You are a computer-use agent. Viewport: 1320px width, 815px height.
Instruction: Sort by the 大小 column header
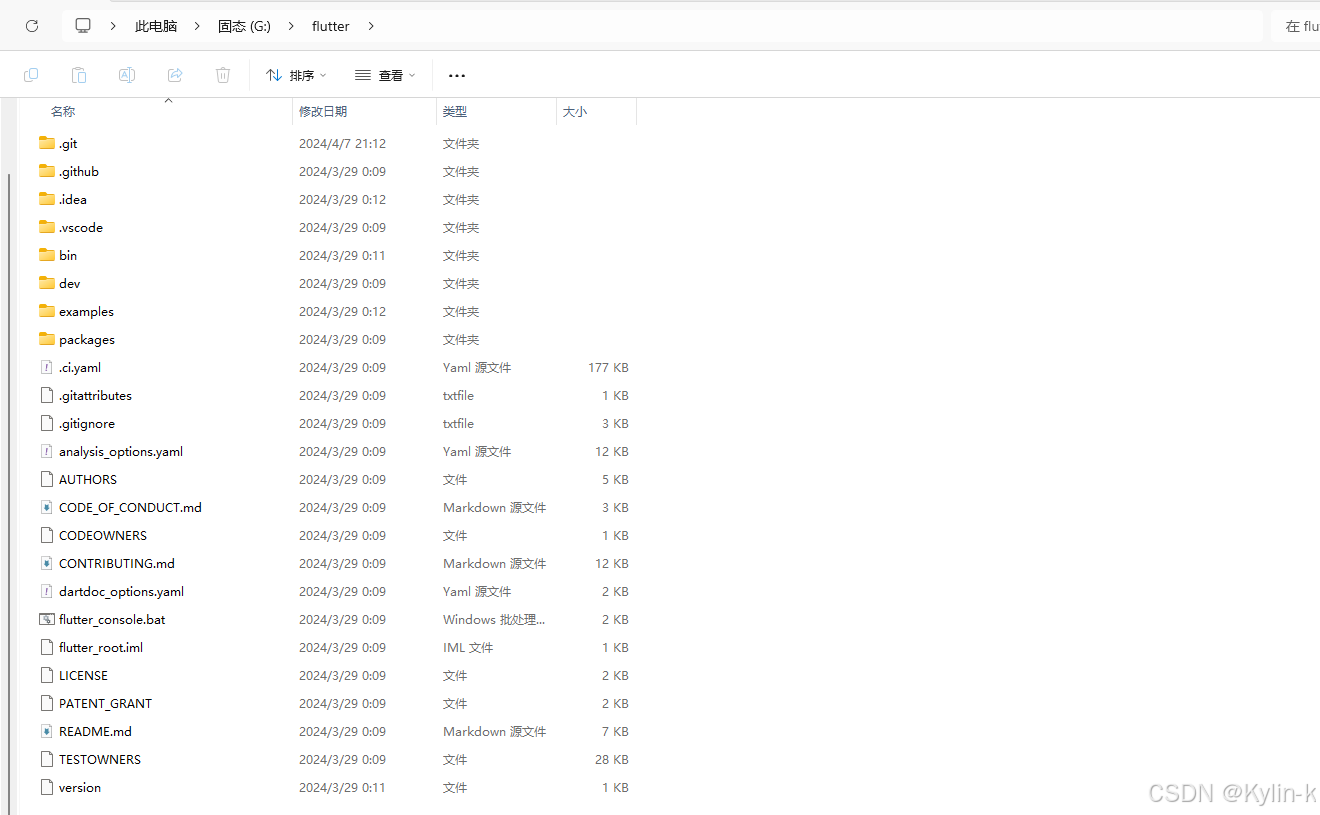pyautogui.click(x=575, y=112)
